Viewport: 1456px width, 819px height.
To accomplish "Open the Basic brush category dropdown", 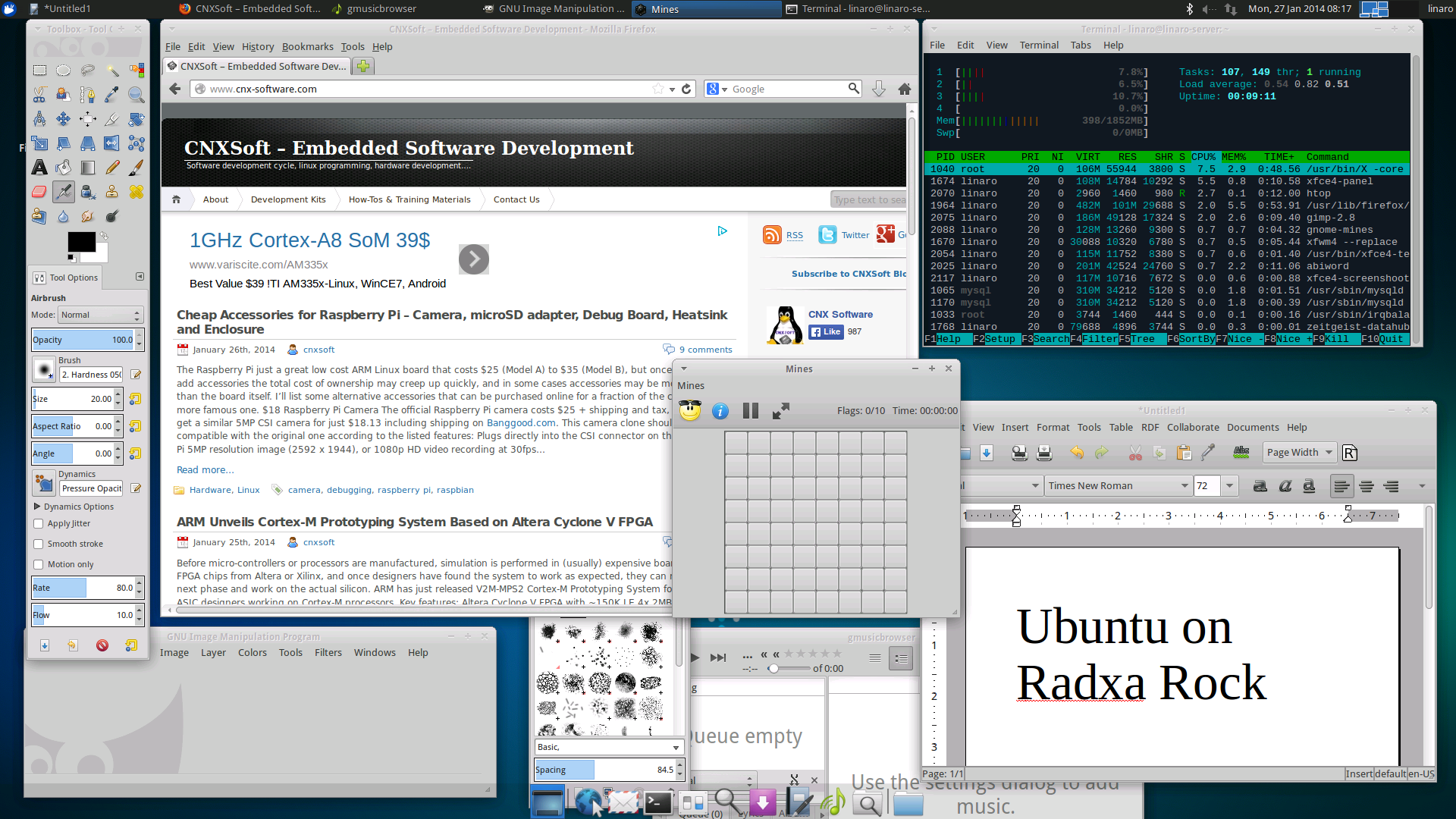I will coord(609,747).
